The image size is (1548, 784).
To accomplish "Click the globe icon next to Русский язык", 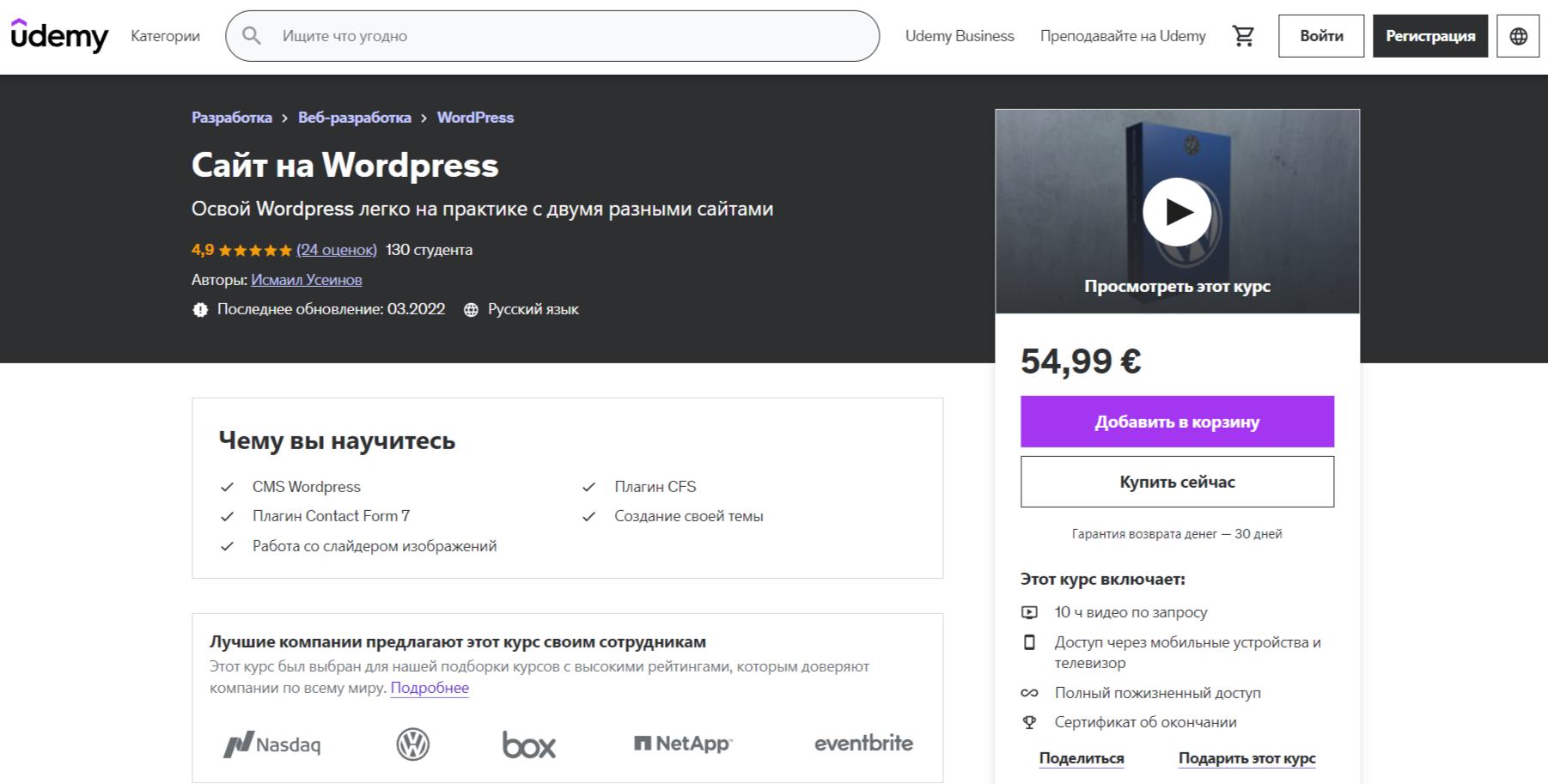I will [x=471, y=310].
